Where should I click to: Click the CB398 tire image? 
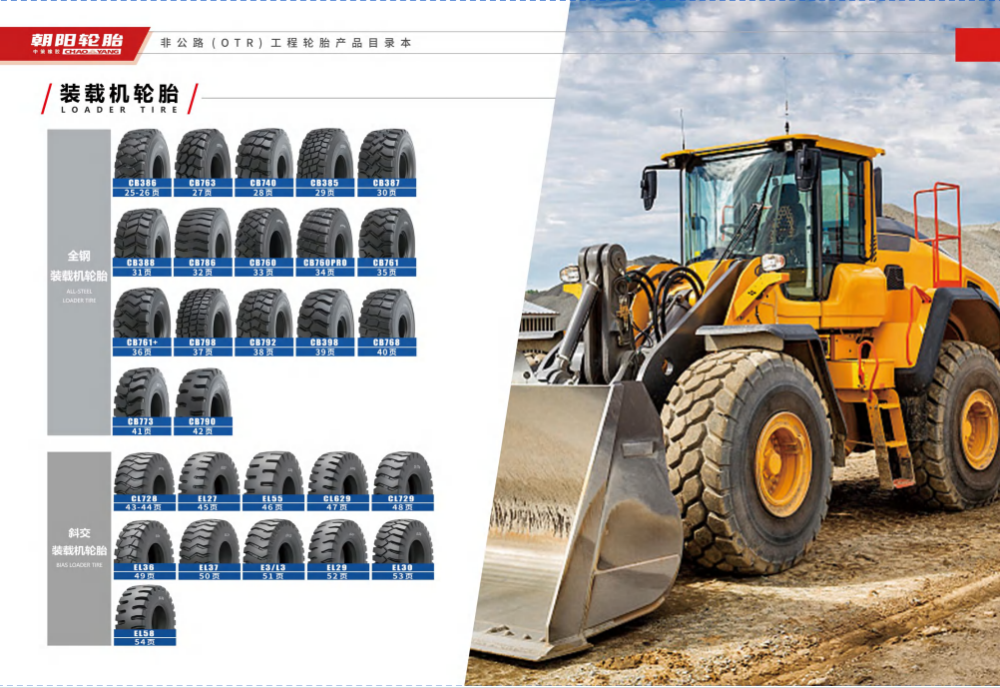pos(325,313)
